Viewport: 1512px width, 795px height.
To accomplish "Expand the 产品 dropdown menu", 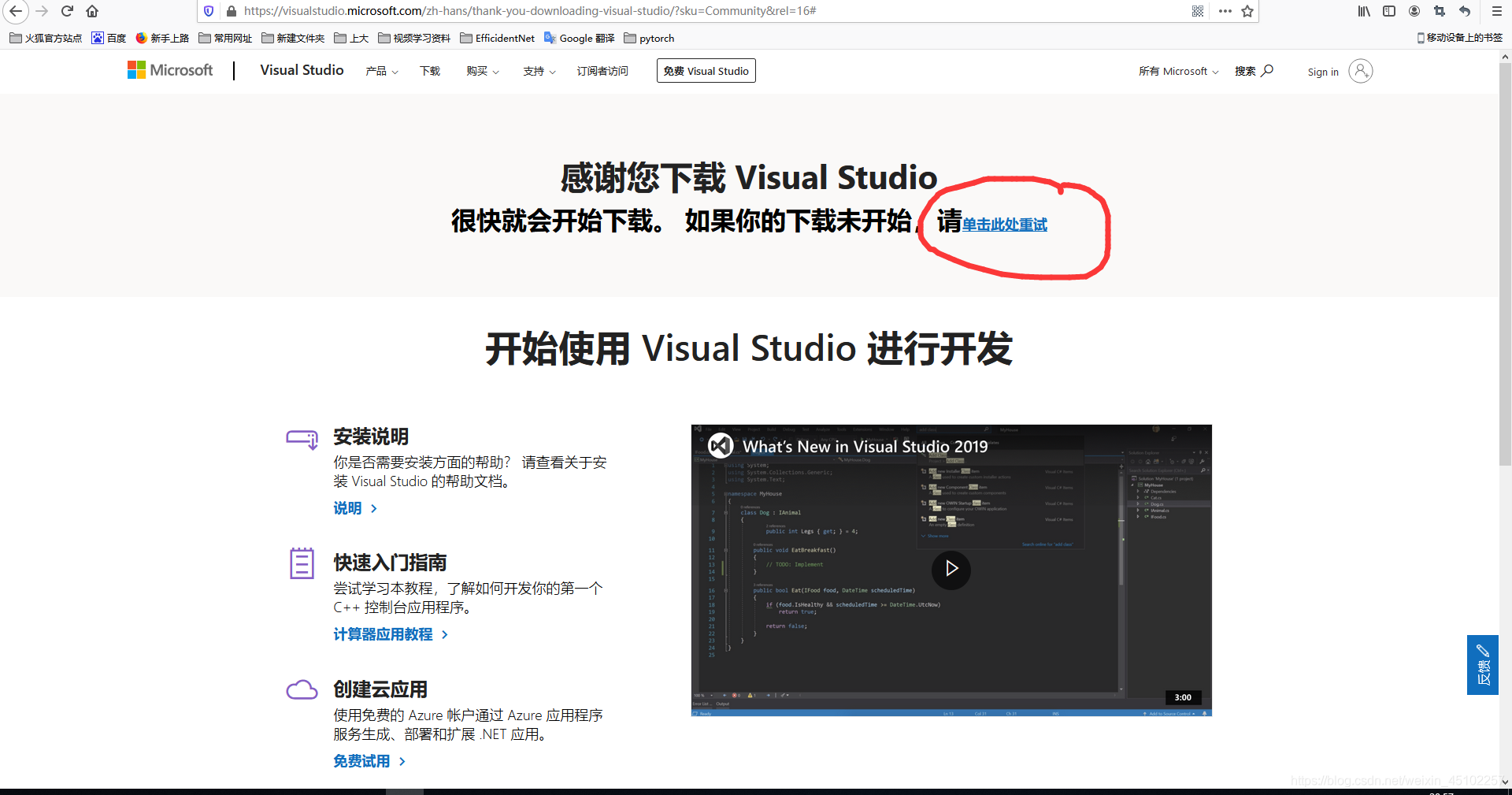I will (x=382, y=71).
